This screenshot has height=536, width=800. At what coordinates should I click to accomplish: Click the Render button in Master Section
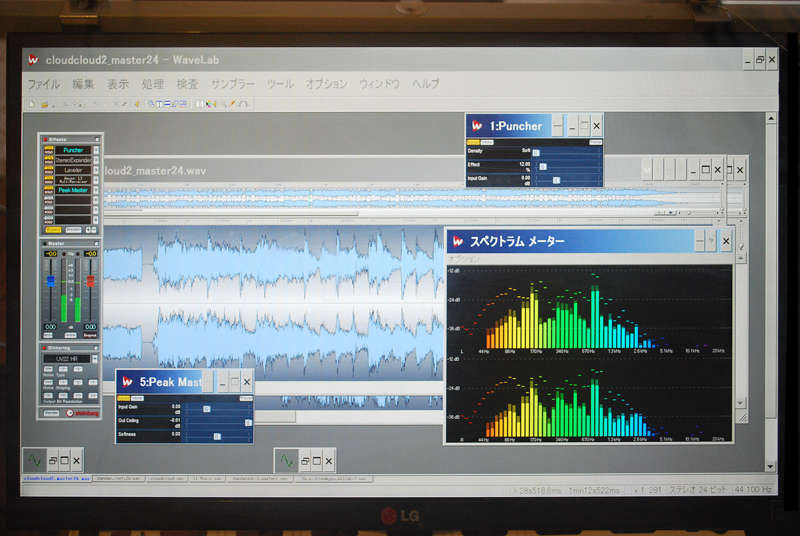point(52,413)
